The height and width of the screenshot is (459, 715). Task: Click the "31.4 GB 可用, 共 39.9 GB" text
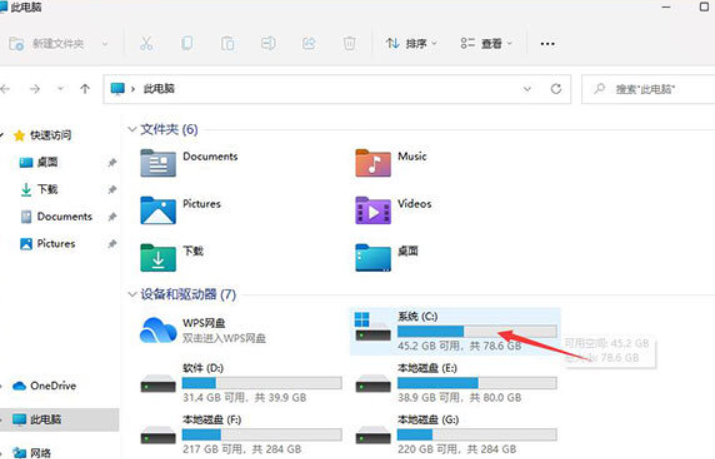point(244,397)
